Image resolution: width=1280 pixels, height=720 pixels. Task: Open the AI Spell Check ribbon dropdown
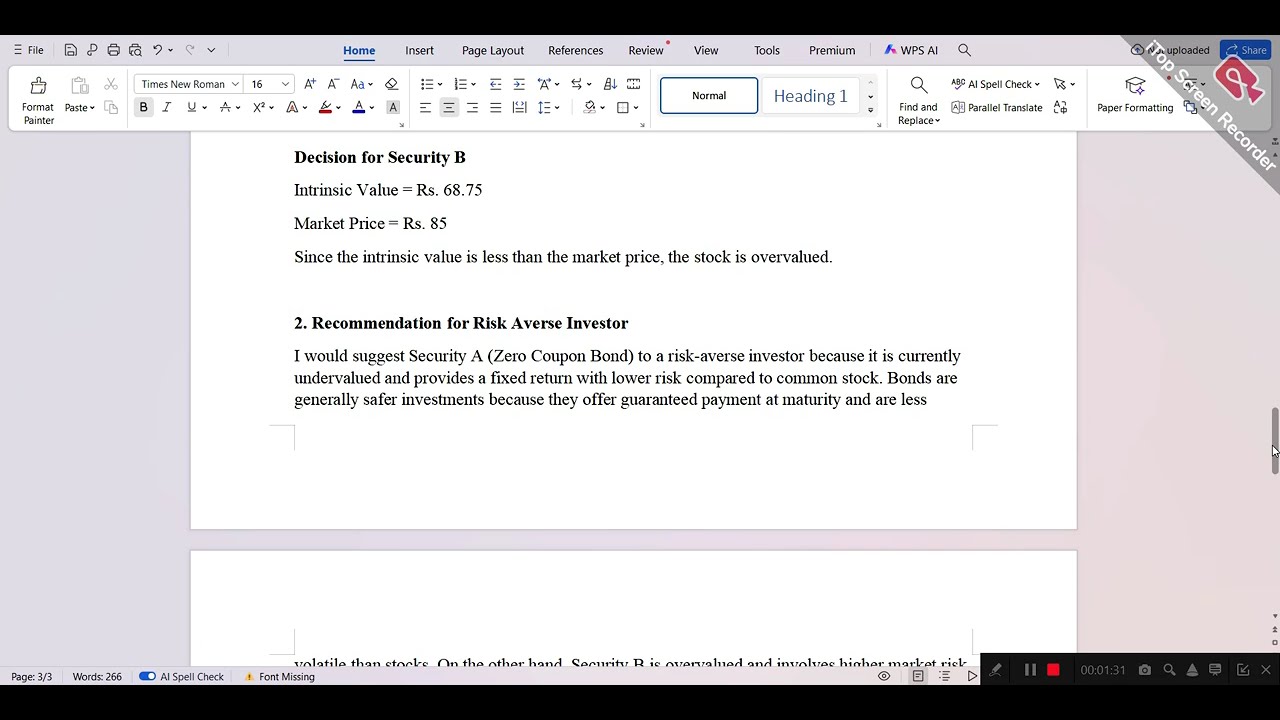(1037, 84)
